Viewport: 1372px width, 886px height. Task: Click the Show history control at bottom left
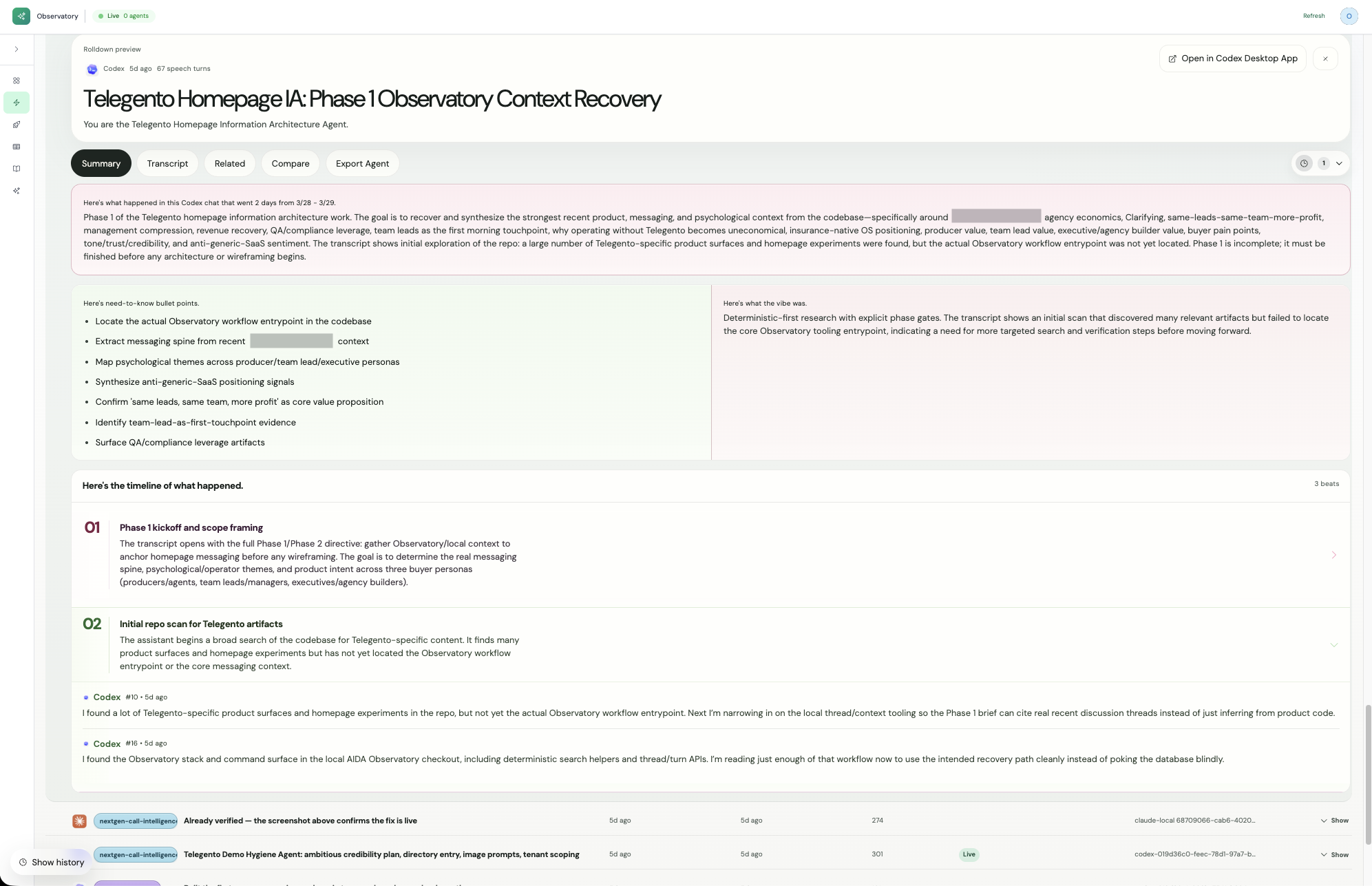[52, 862]
